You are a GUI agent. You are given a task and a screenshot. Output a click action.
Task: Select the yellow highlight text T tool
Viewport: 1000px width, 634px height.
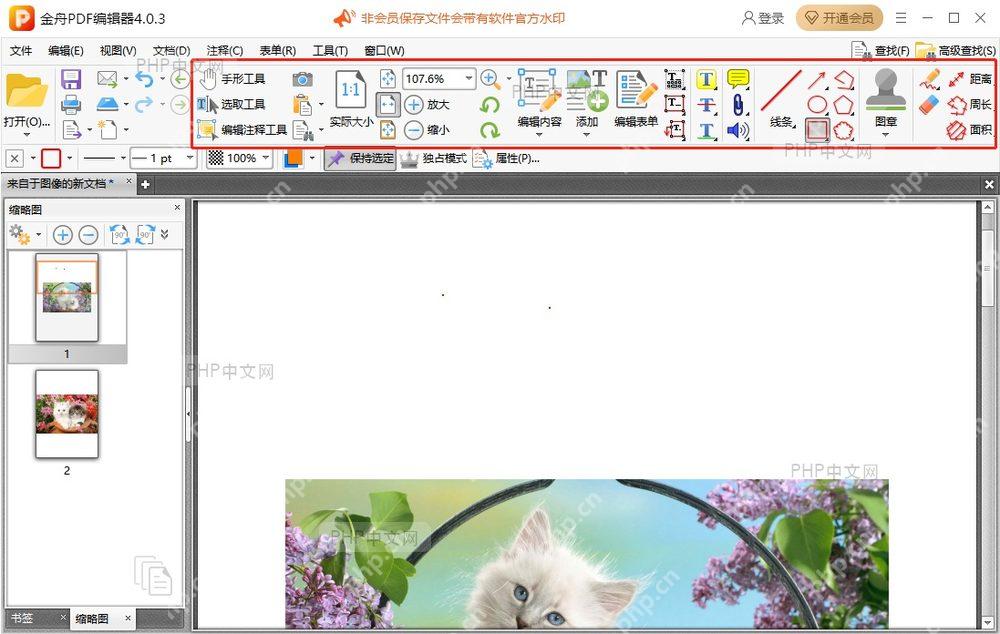[706, 80]
